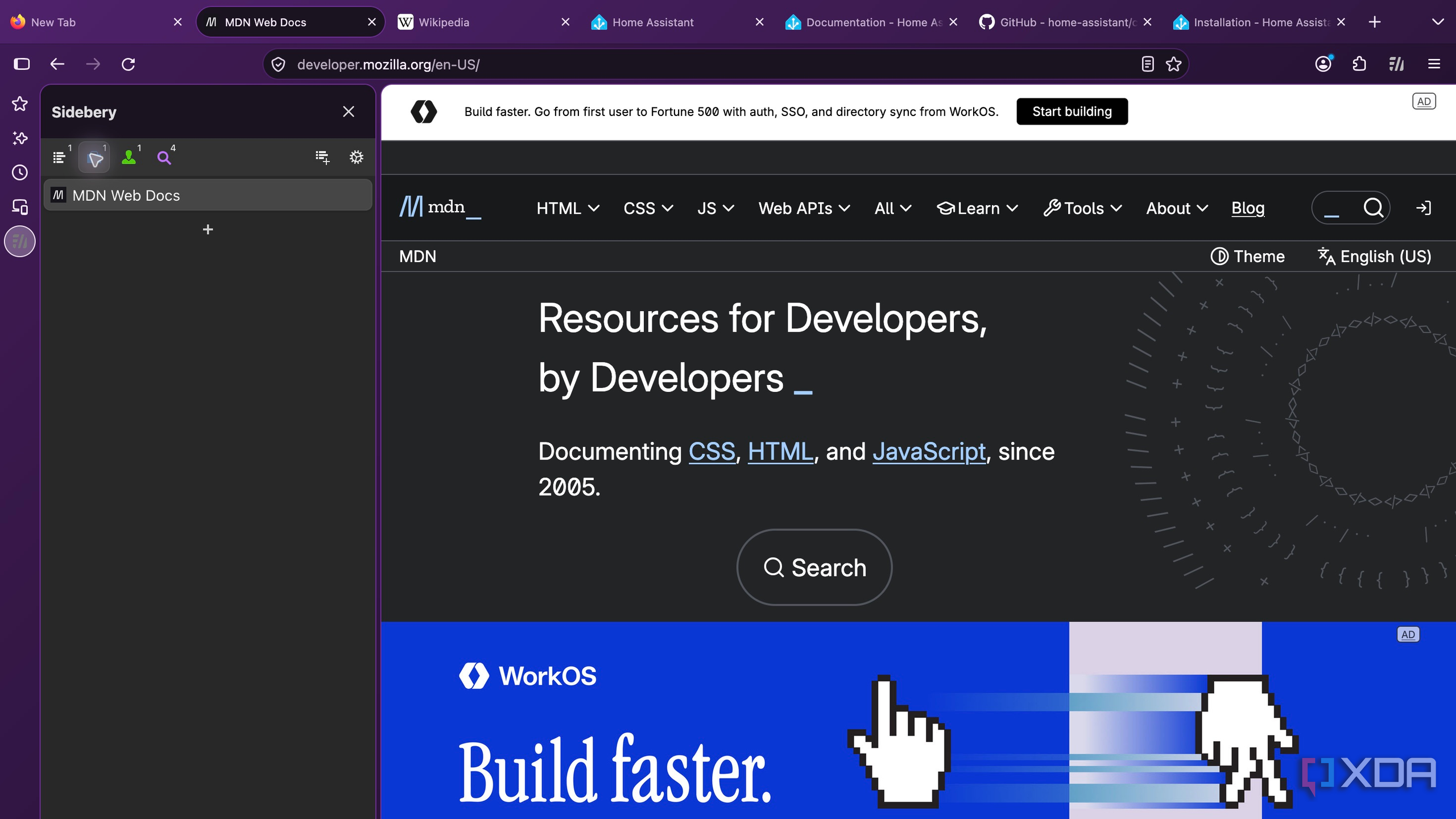Open the browser history sidebar icon

pyautogui.click(x=20, y=172)
